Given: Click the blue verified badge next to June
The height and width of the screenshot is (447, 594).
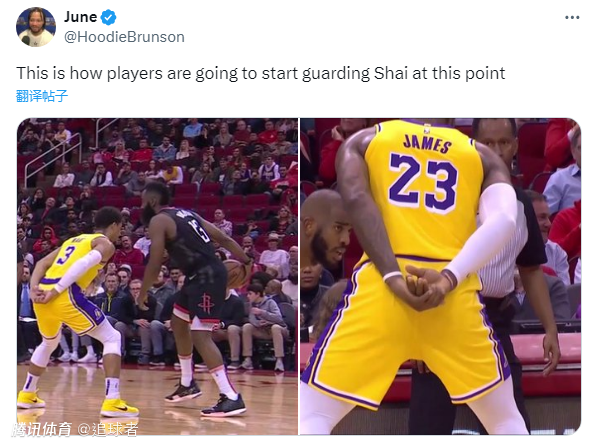Looking at the screenshot, I should [x=109, y=17].
